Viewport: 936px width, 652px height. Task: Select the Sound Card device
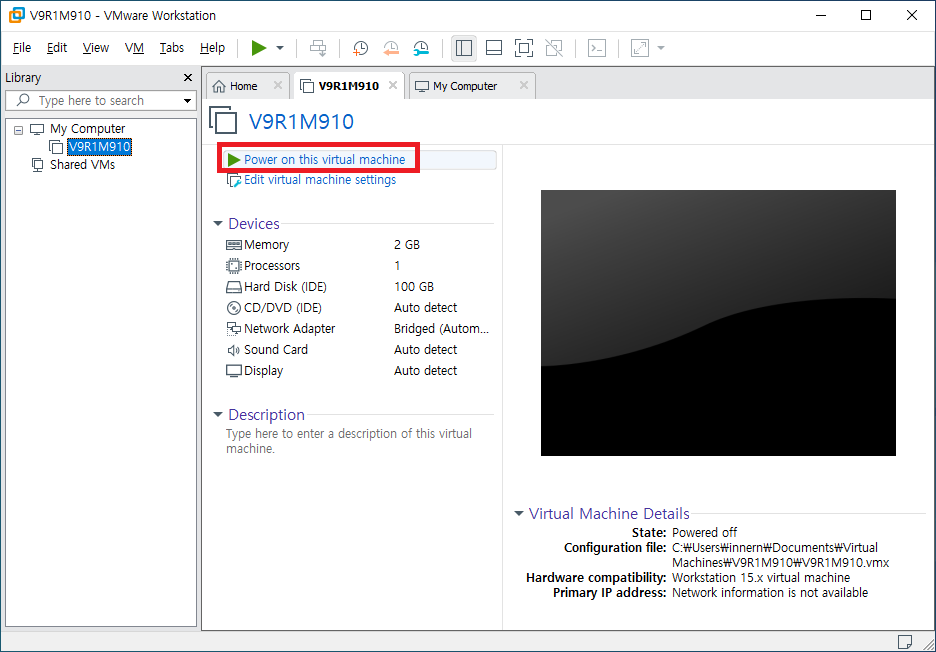click(x=357, y=349)
